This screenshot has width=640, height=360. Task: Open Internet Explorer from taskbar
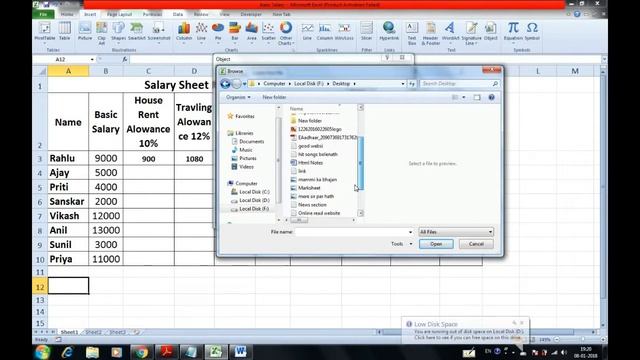click(67, 352)
